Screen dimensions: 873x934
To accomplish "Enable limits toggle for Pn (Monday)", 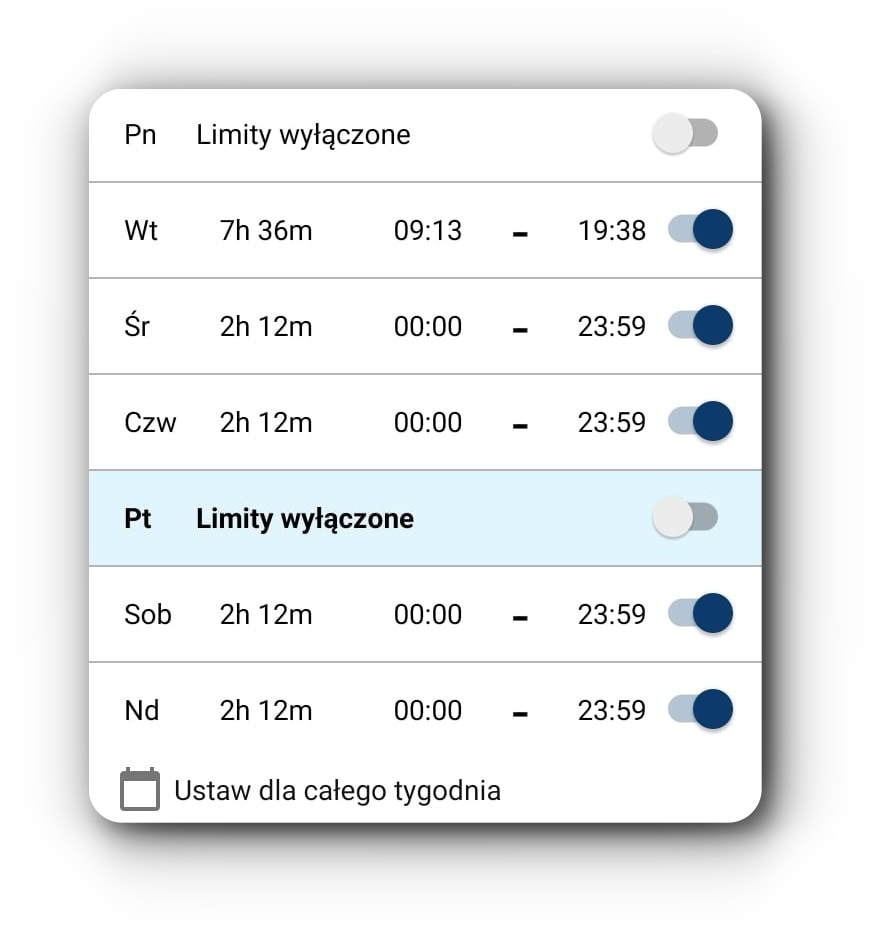I will pyautogui.click(x=685, y=133).
